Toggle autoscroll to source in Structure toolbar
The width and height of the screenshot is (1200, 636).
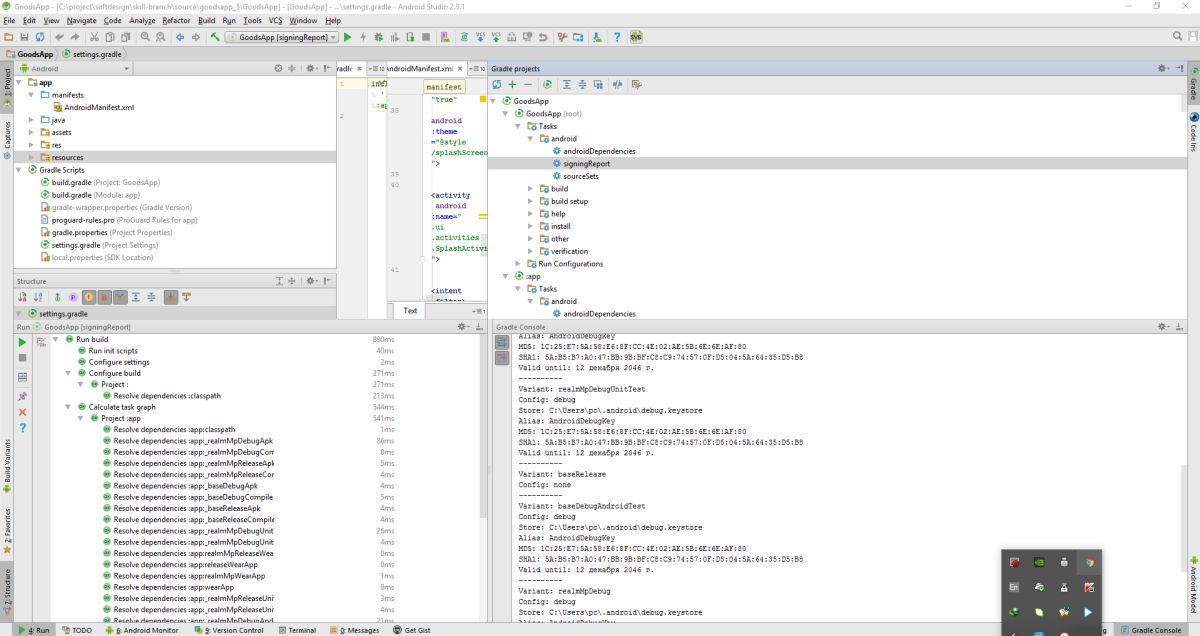pyautogui.click(x=170, y=297)
